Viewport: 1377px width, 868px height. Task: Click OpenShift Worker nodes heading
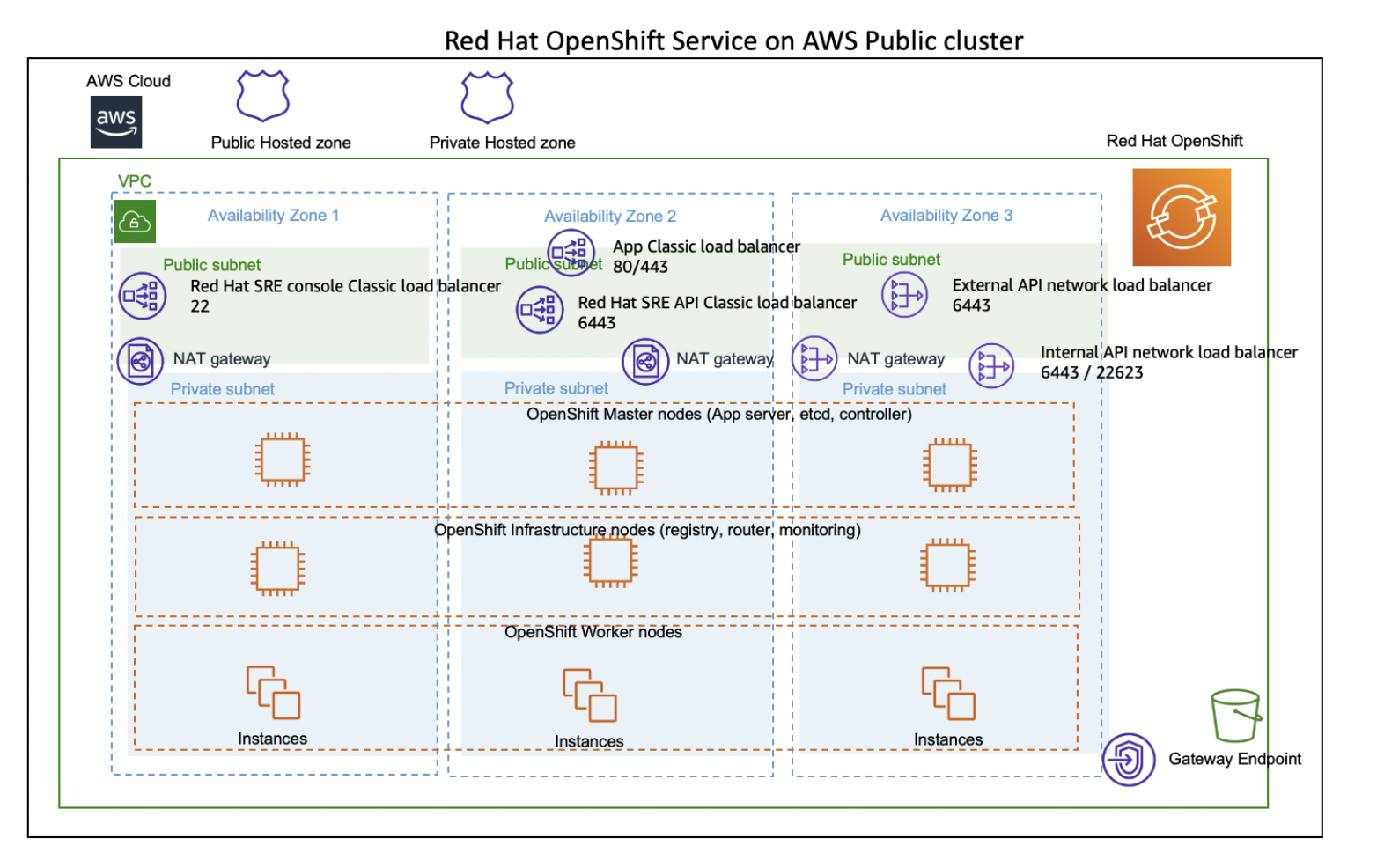tap(593, 632)
